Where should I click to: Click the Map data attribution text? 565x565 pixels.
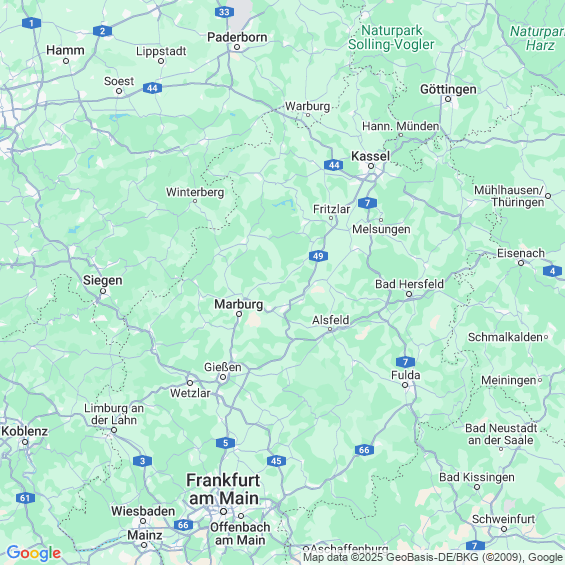pos(433,557)
